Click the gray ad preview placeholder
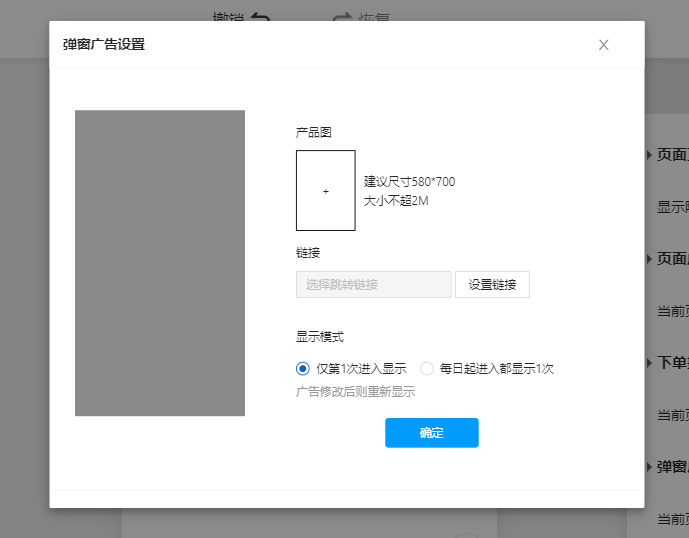 (x=160, y=263)
